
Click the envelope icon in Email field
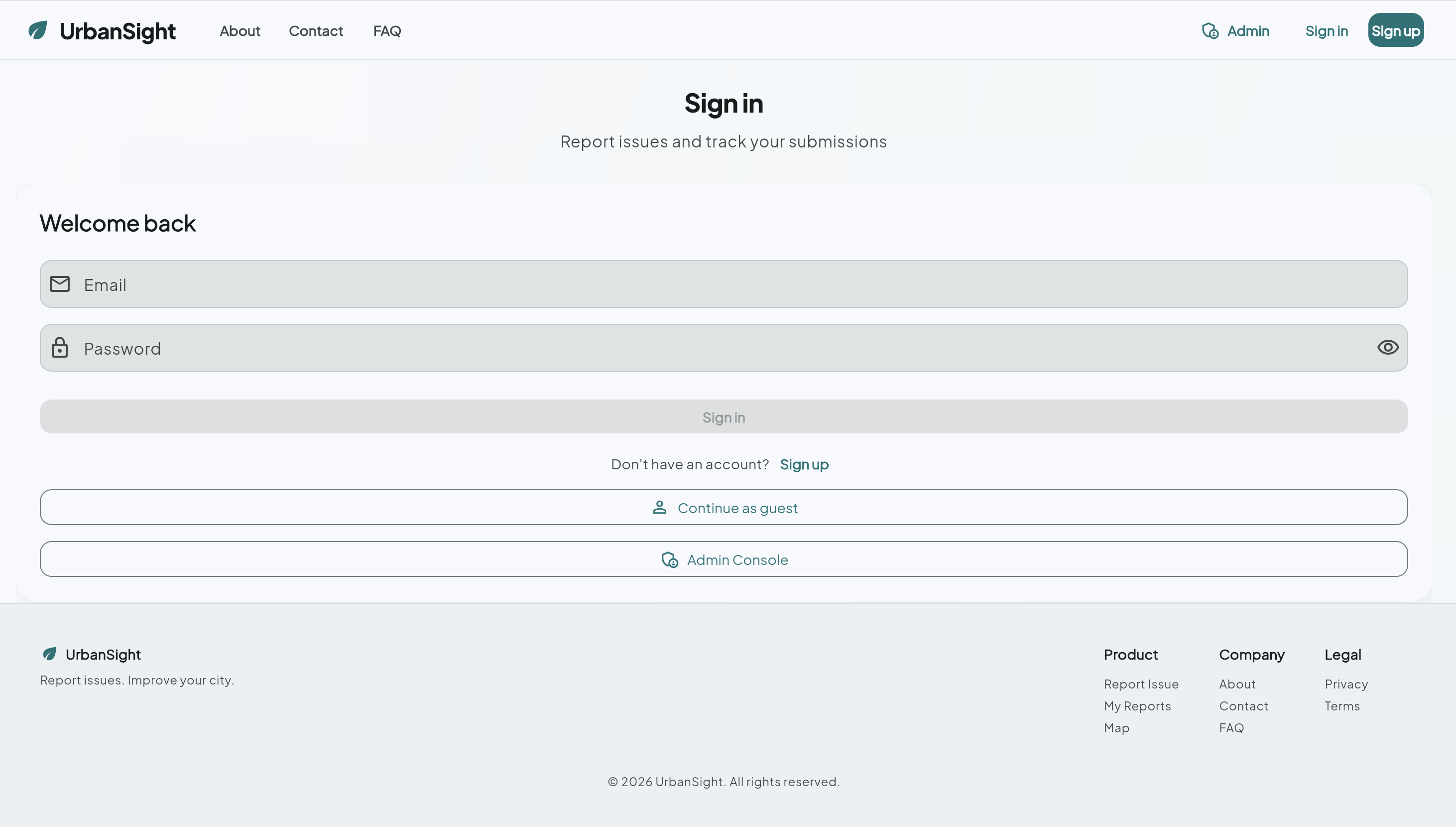pyautogui.click(x=60, y=284)
